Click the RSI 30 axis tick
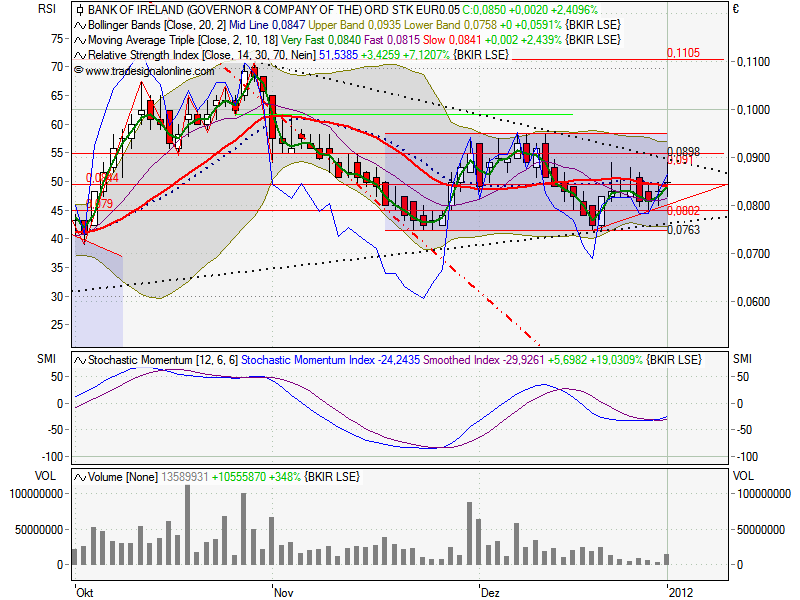The image size is (800, 600). coord(57,296)
